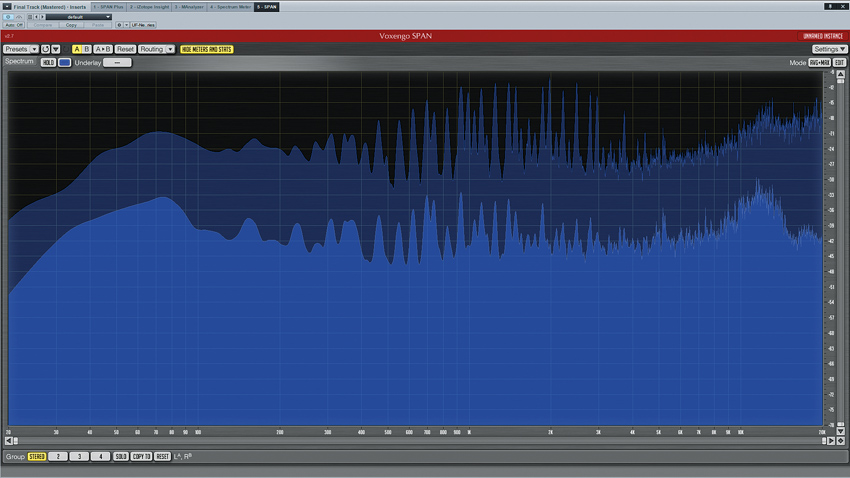The image size is (850, 478).
Task: Toggle the spectrum HOLD button
Action: (48, 62)
